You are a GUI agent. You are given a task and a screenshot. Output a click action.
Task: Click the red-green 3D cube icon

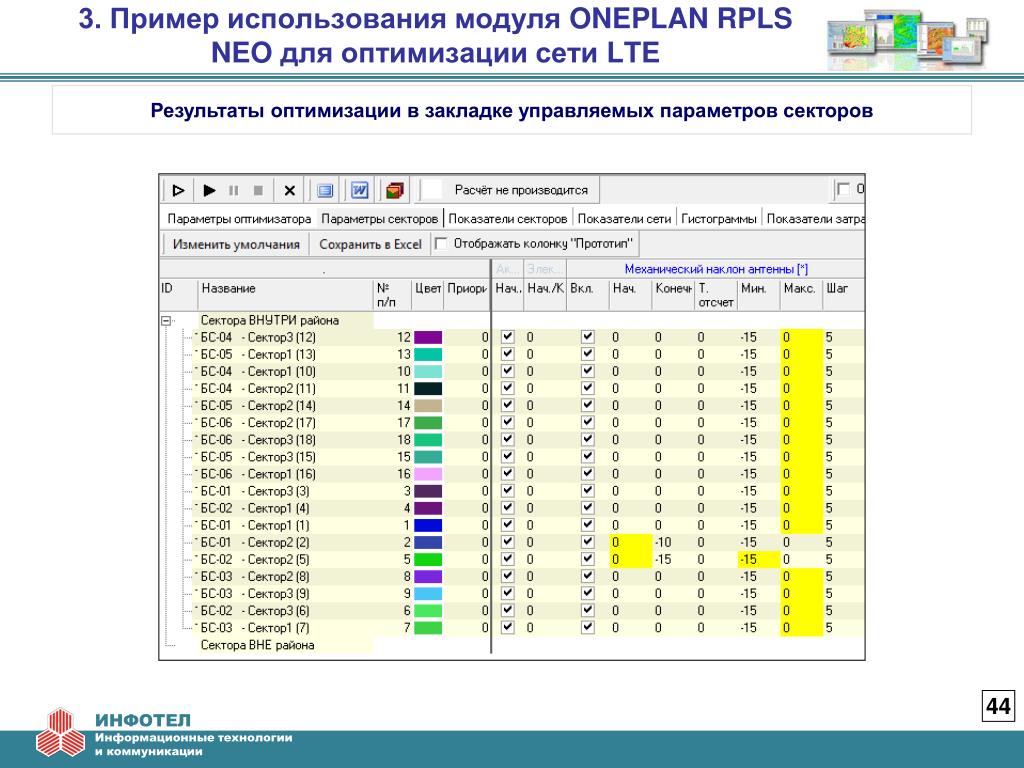pyautogui.click(x=394, y=191)
